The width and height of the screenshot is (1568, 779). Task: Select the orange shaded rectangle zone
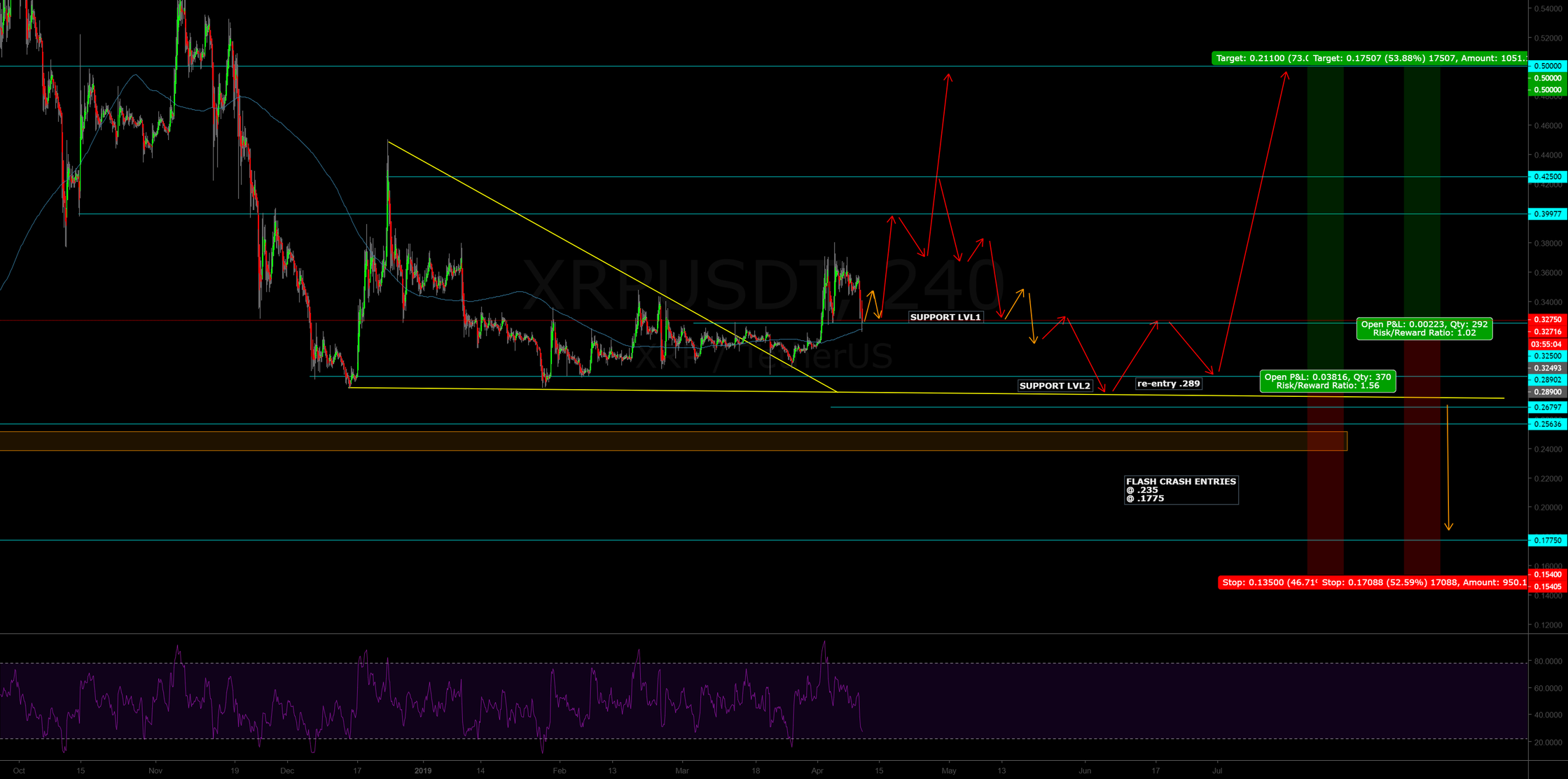672,441
